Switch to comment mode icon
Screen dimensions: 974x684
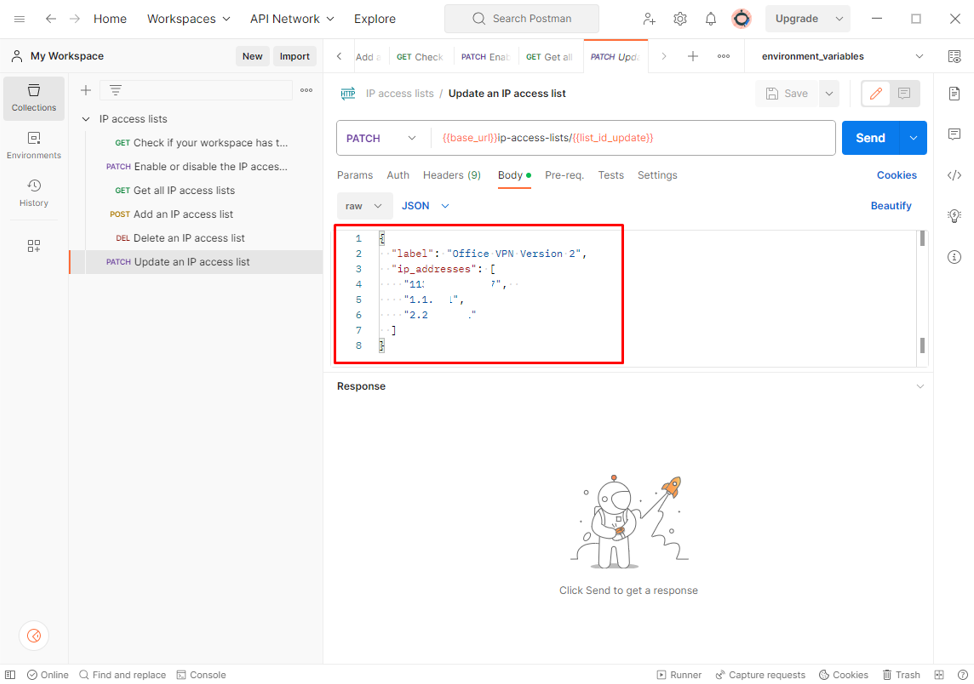[x=904, y=94]
